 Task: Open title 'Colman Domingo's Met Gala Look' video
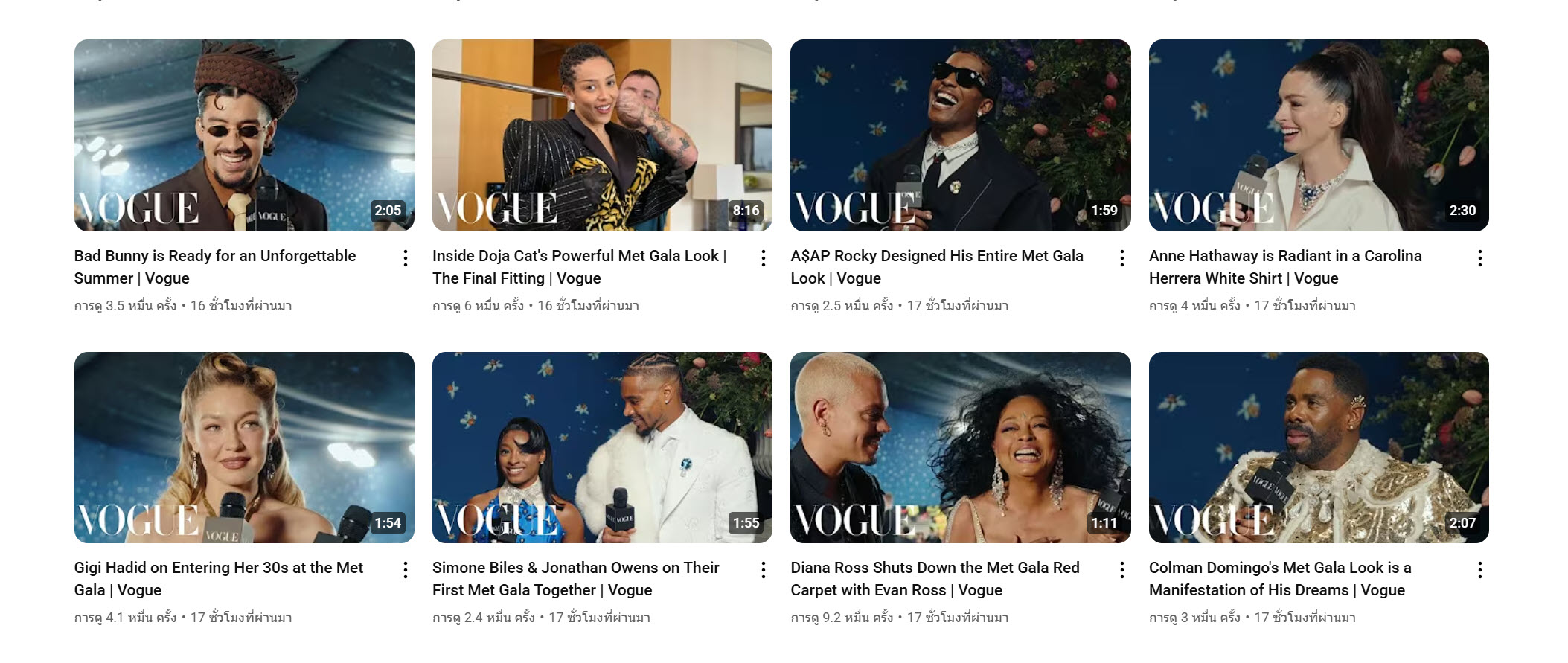click(x=1280, y=578)
